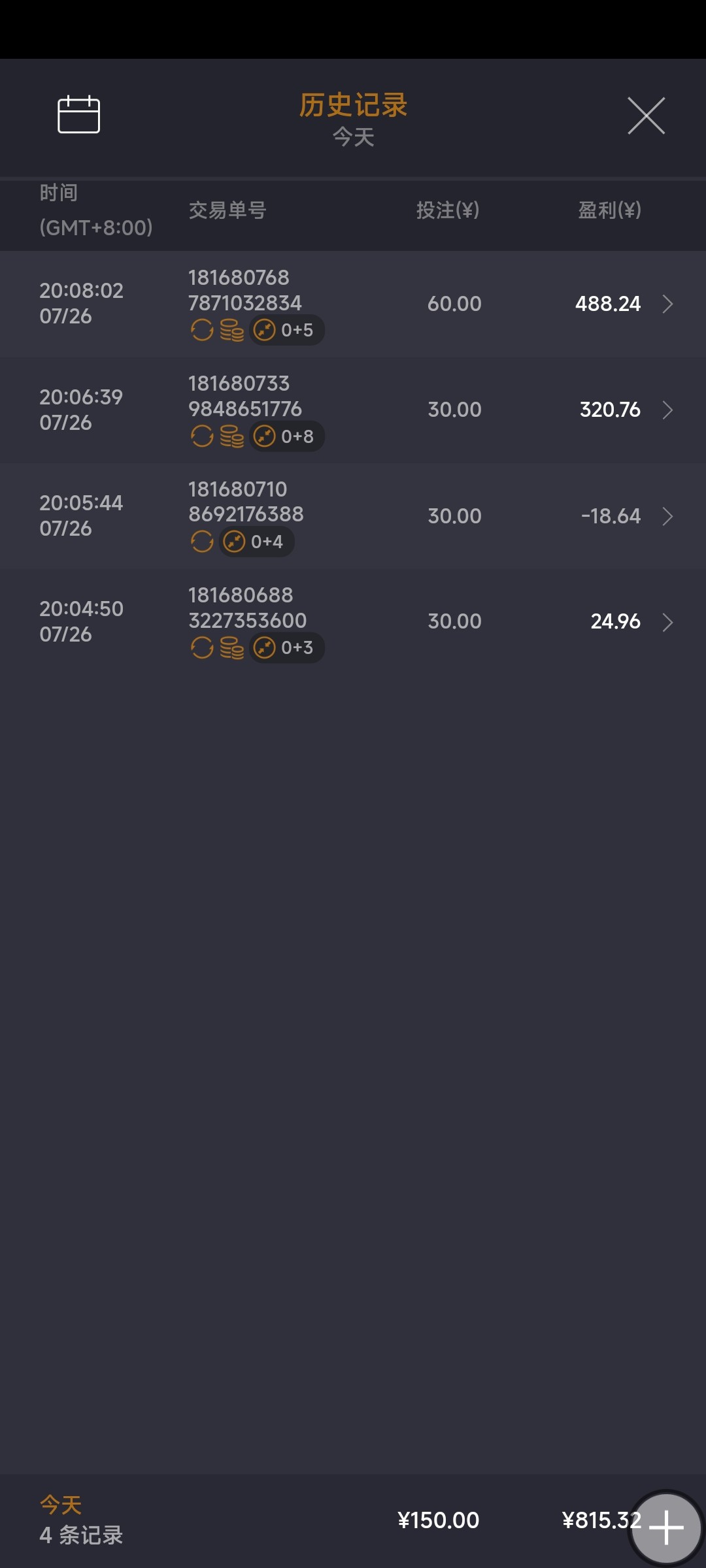Click replay icon on the 20:08:02 record
This screenshot has height=1568, width=706.
click(x=202, y=330)
